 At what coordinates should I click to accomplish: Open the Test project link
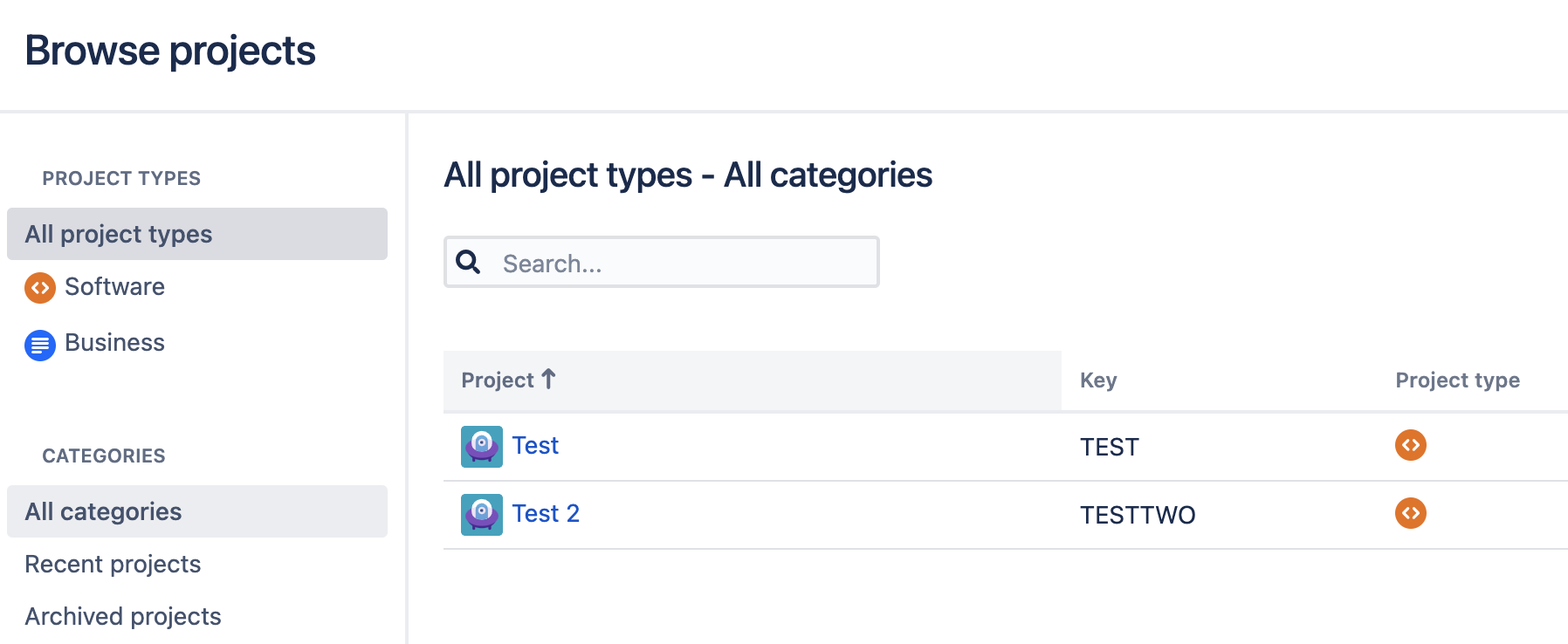coord(535,445)
